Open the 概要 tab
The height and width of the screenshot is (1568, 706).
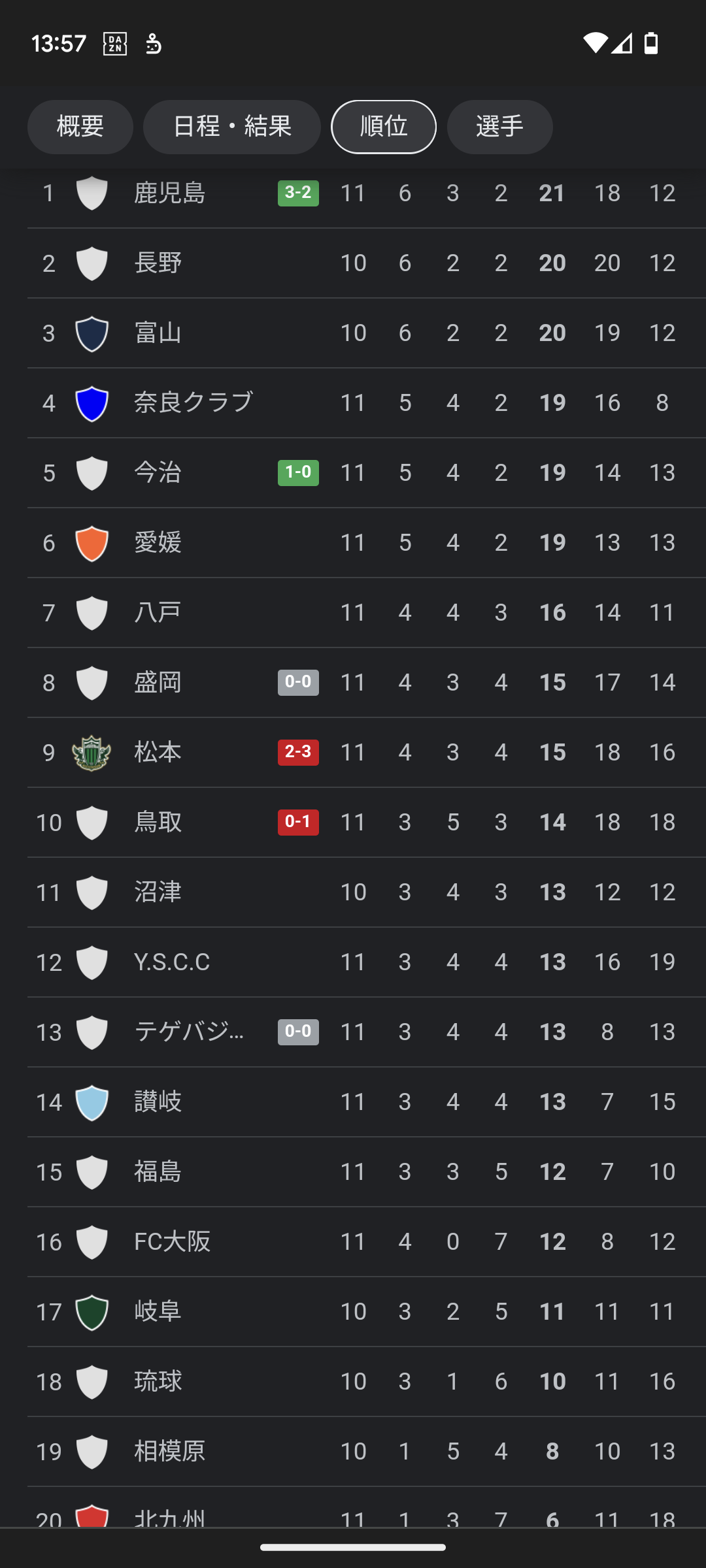[80, 127]
